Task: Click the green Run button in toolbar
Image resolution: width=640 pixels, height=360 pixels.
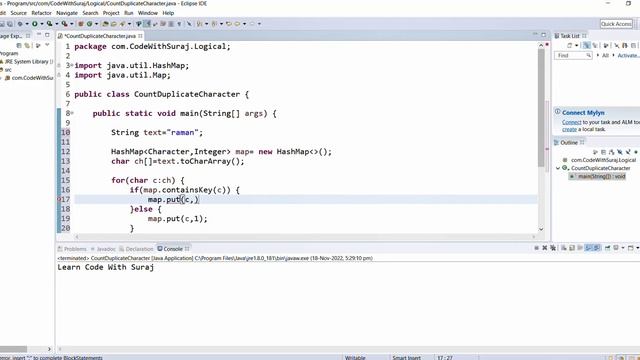Action: 35,24
